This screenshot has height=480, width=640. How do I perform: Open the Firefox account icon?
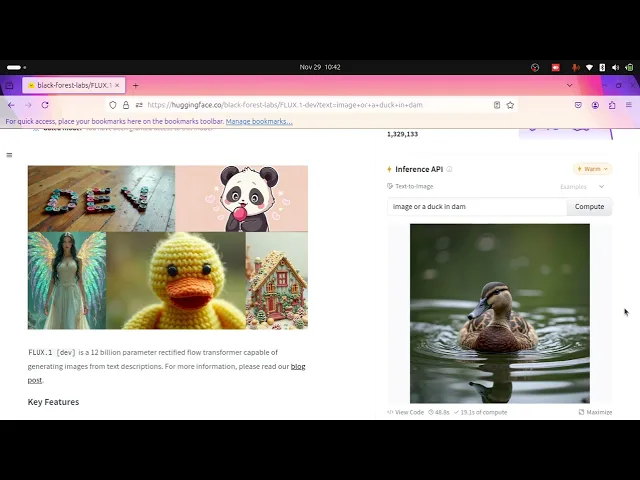(595, 105)
